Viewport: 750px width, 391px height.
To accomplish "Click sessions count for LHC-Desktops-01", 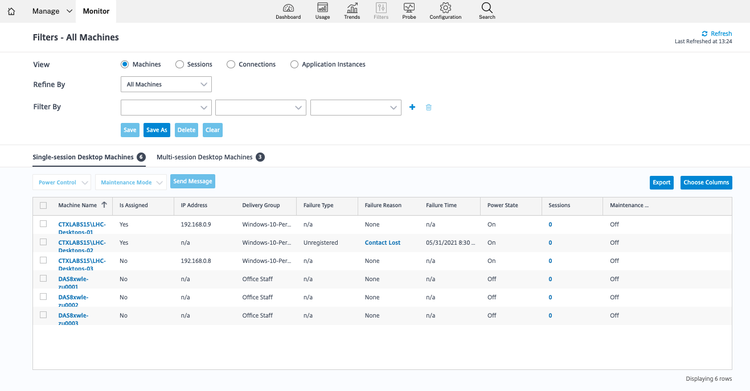I will [550, 224].
